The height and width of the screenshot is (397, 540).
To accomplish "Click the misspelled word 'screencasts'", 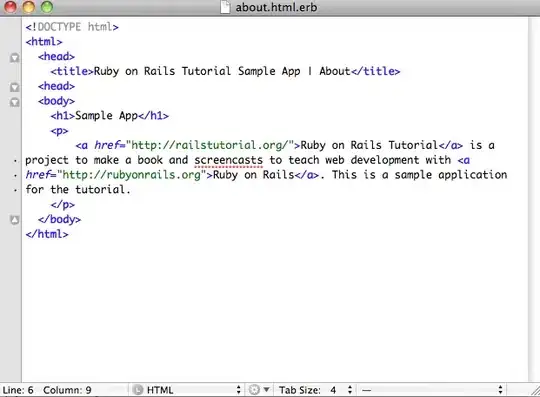I will (x=228, y=160).
